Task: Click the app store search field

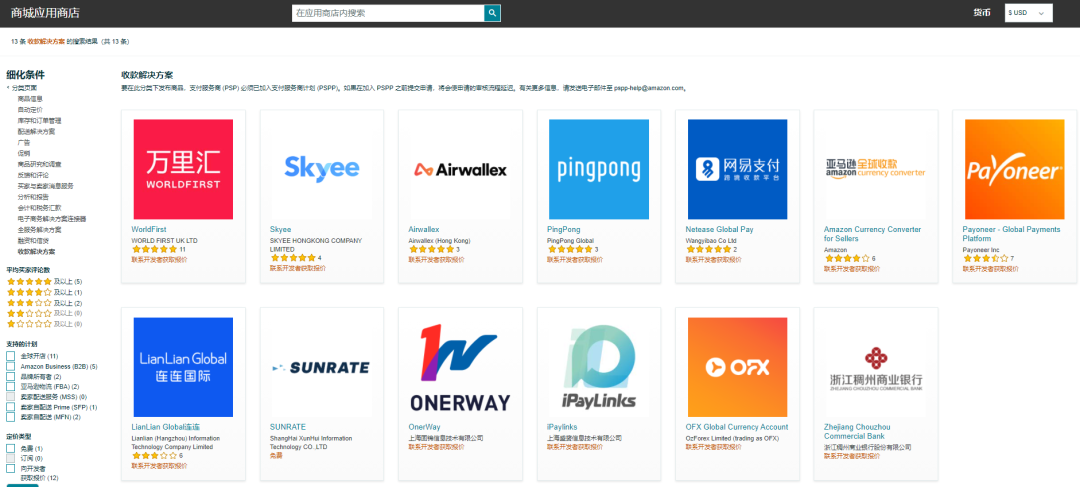Action: [x=388, y=13]
